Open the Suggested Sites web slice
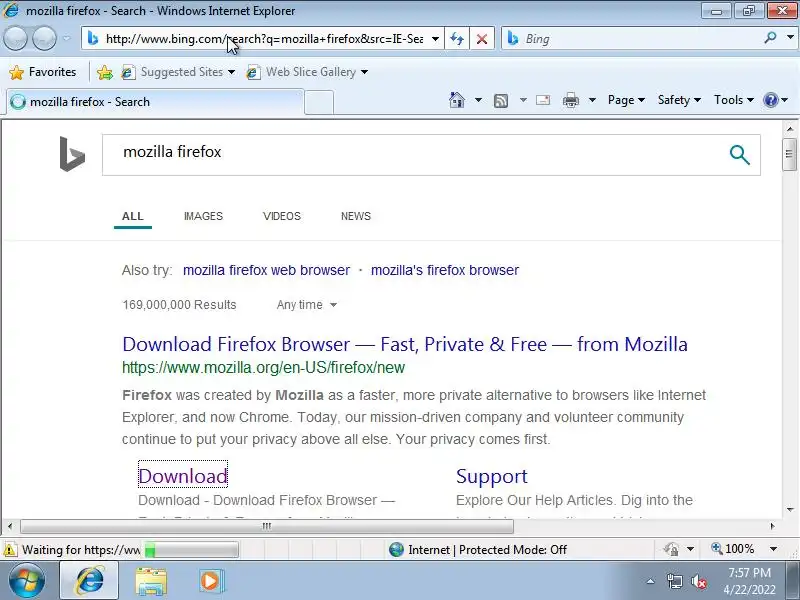The image size is (800, 600). (178, 72)
